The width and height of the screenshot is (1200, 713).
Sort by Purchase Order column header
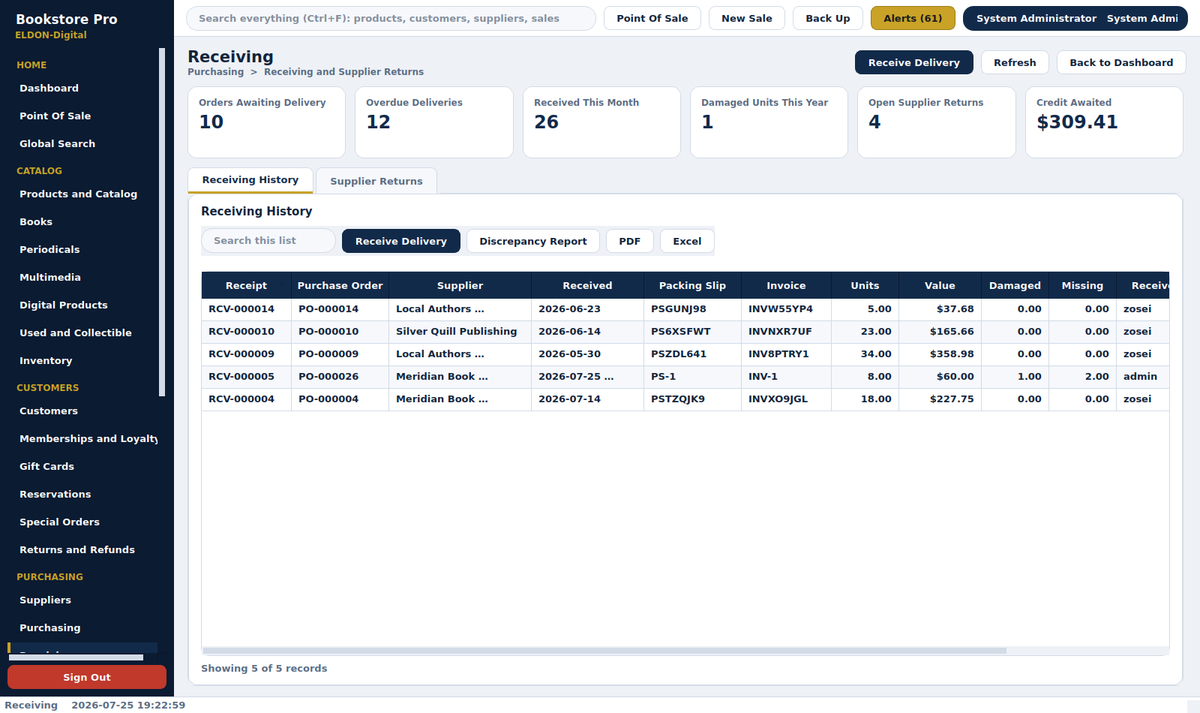(x=340, y=285)
